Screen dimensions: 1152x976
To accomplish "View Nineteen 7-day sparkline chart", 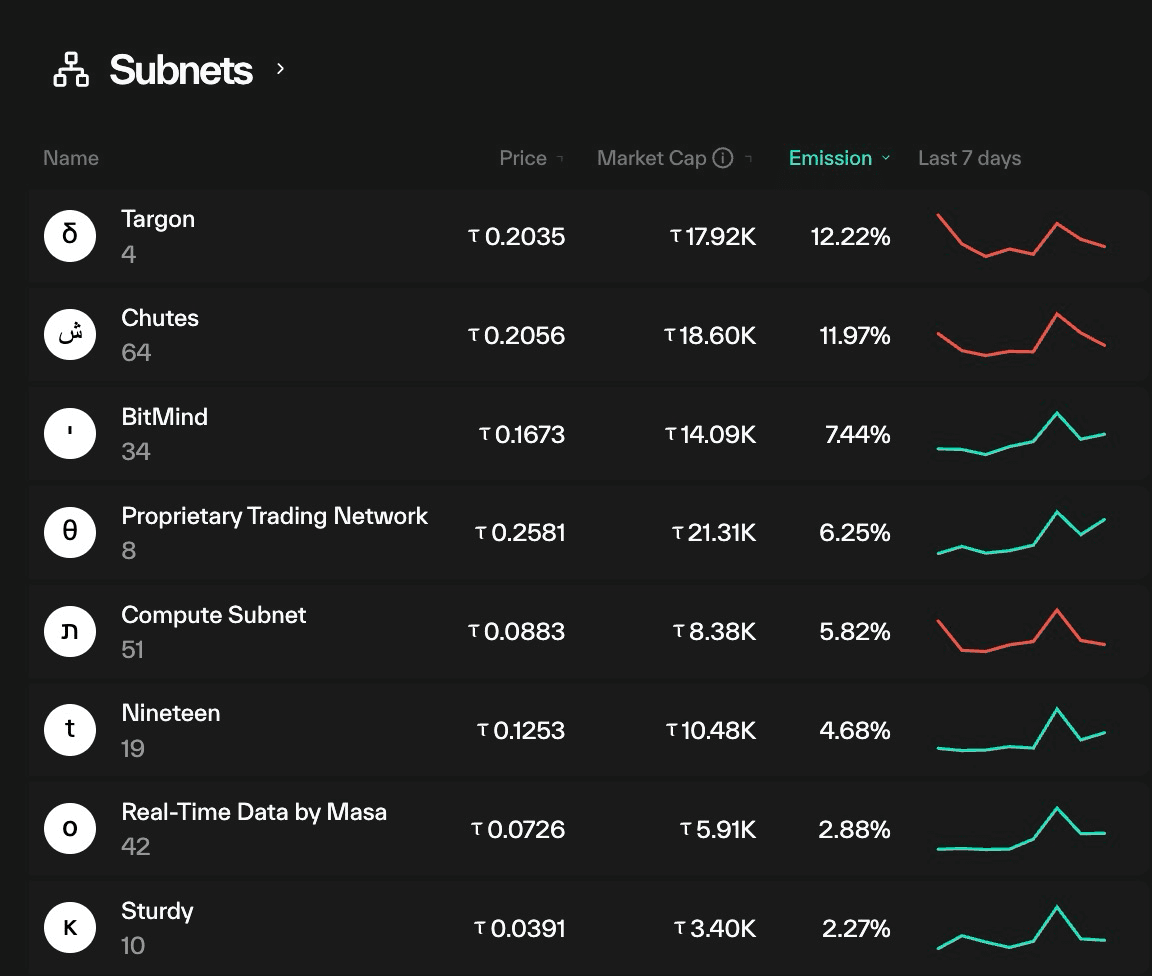I will coord(1021,729).
